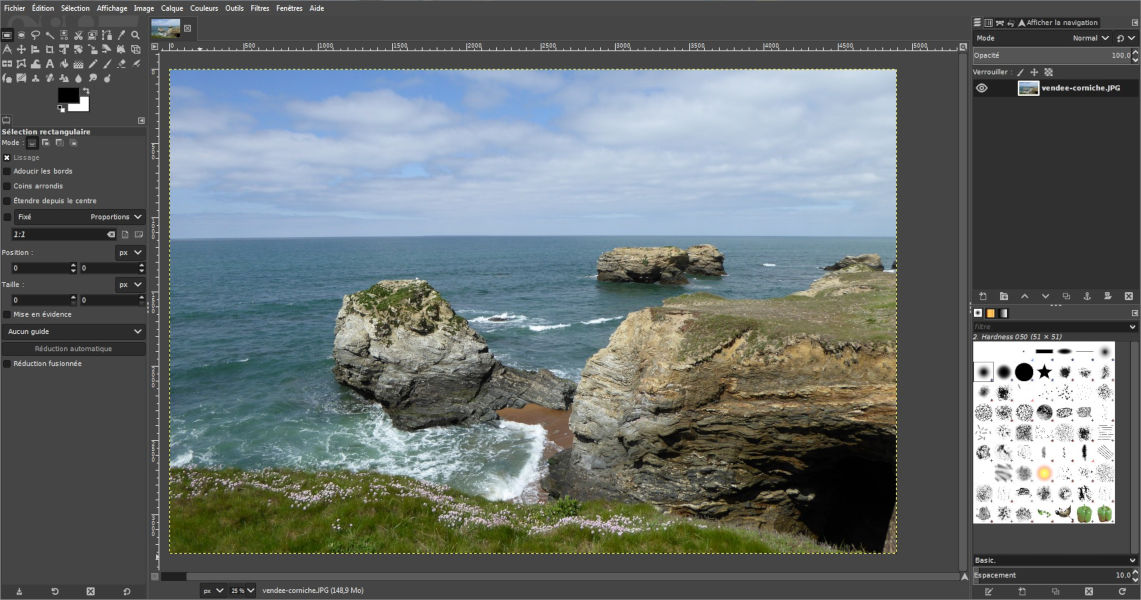The image size is (1141, 600).
Task: Open the Aucun guide dropdown
Action: (x=73, y=332)
